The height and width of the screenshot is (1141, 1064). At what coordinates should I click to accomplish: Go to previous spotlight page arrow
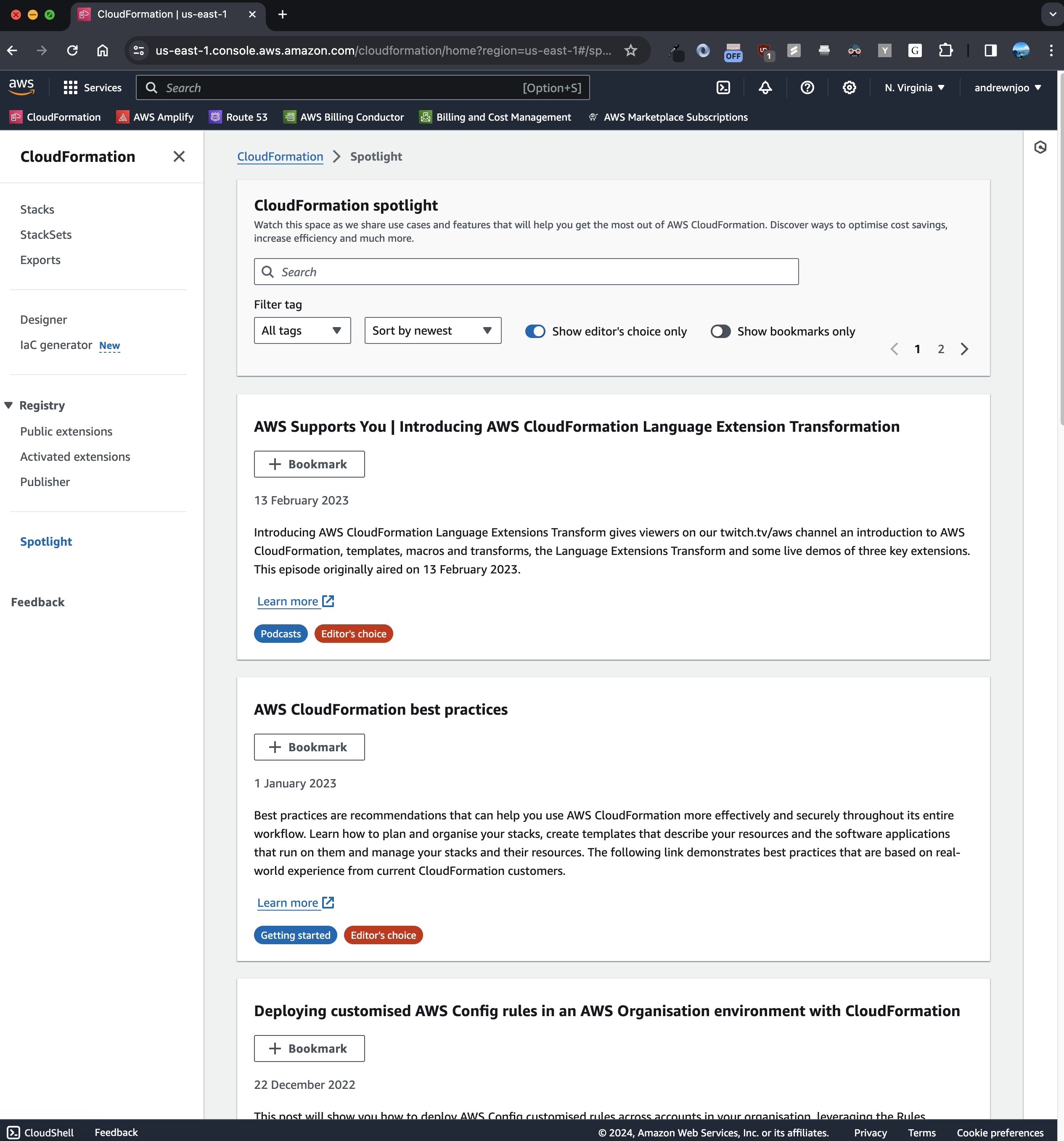click(894, 349)
